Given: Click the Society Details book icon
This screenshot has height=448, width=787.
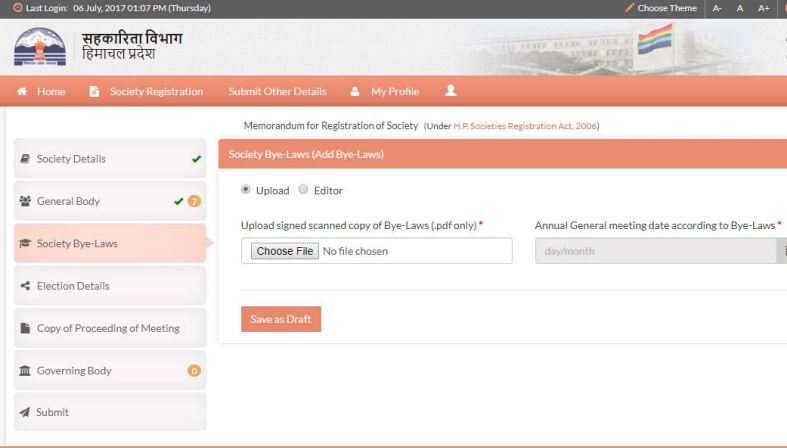Looking at the screenshot, I should pyautogui.click(x=25, y=159).
